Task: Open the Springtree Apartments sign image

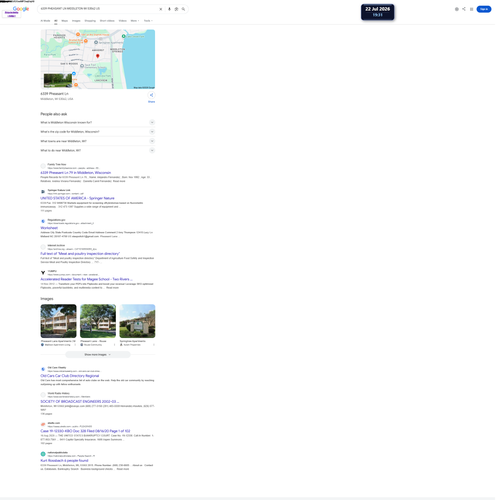Action: (x=137, y=321)
